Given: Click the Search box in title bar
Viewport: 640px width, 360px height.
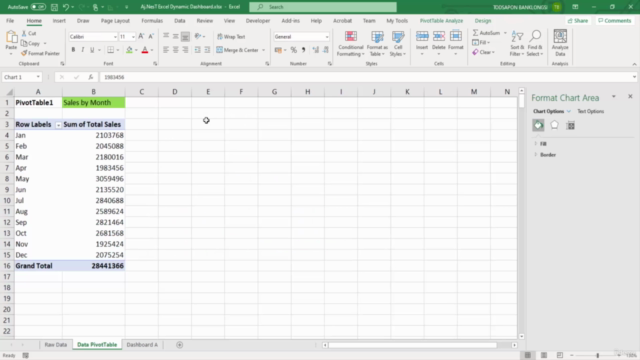Looking at the screenshot, I should 322,7.
